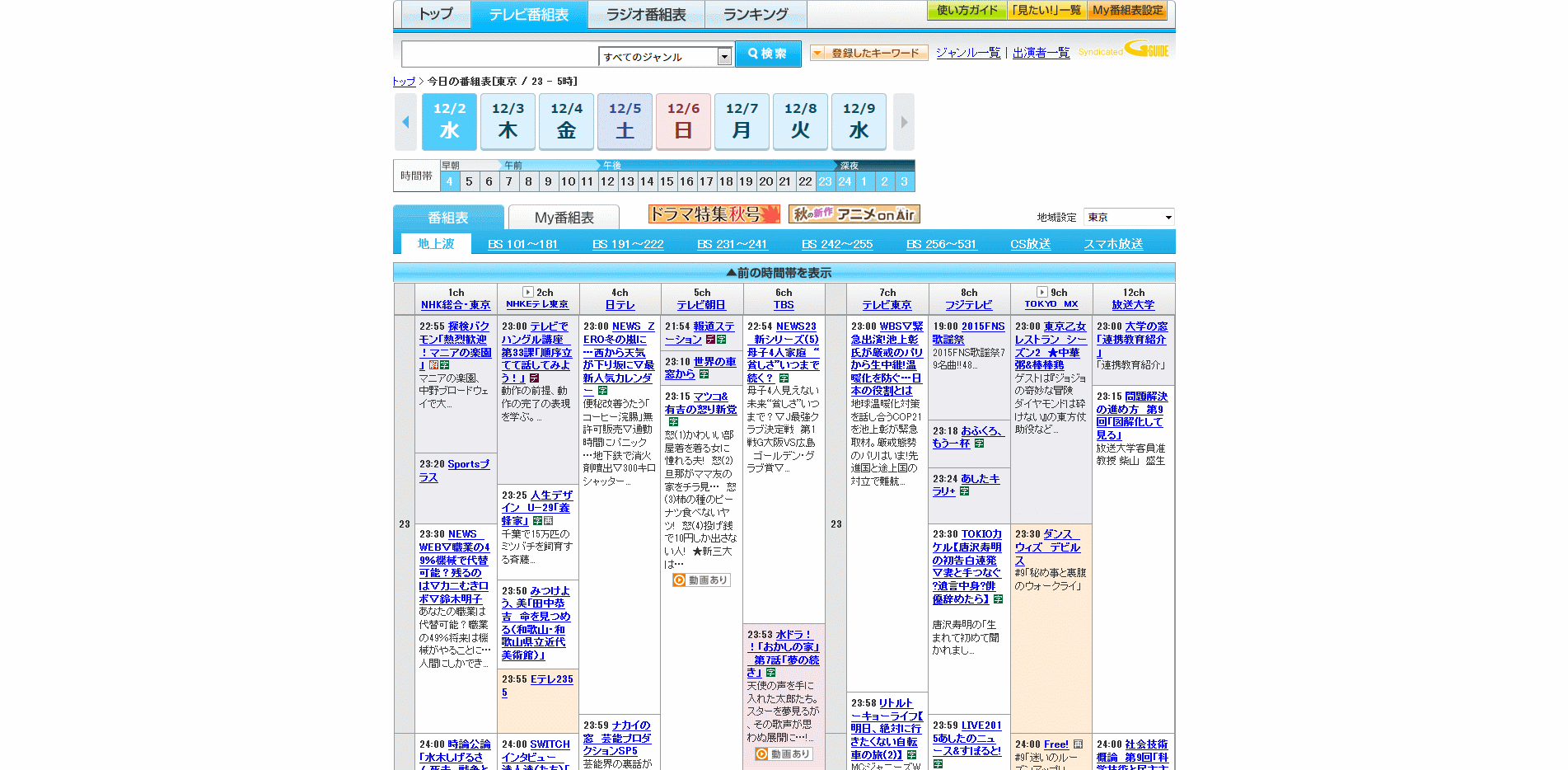Open the 出演者一覧 link
This screenshot has height=770, width=1568.
pos(1041,53)
